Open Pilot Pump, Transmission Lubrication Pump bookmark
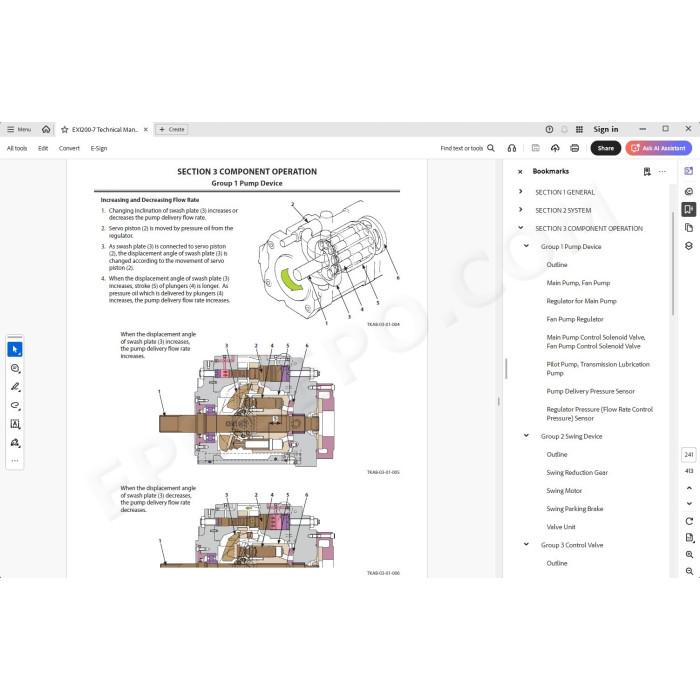This screenshot has width=700, height=700. click(598, 369)
